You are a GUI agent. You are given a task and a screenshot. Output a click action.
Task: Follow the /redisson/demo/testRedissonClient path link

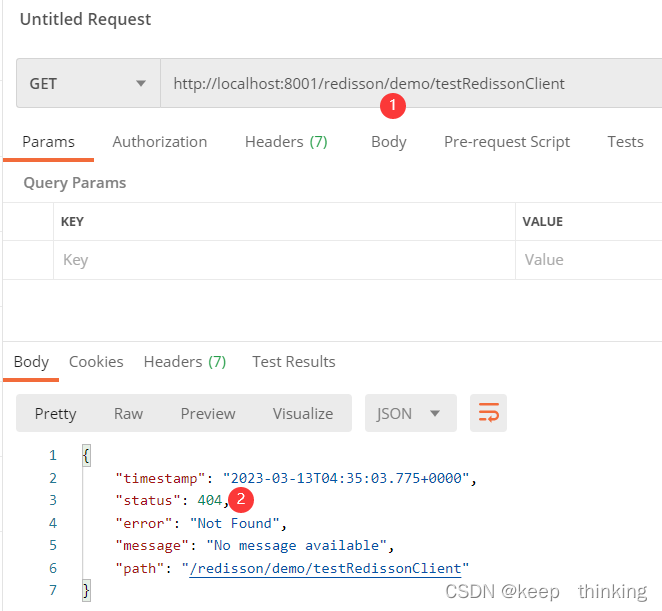pyautogui.click(x=329, y=568)
